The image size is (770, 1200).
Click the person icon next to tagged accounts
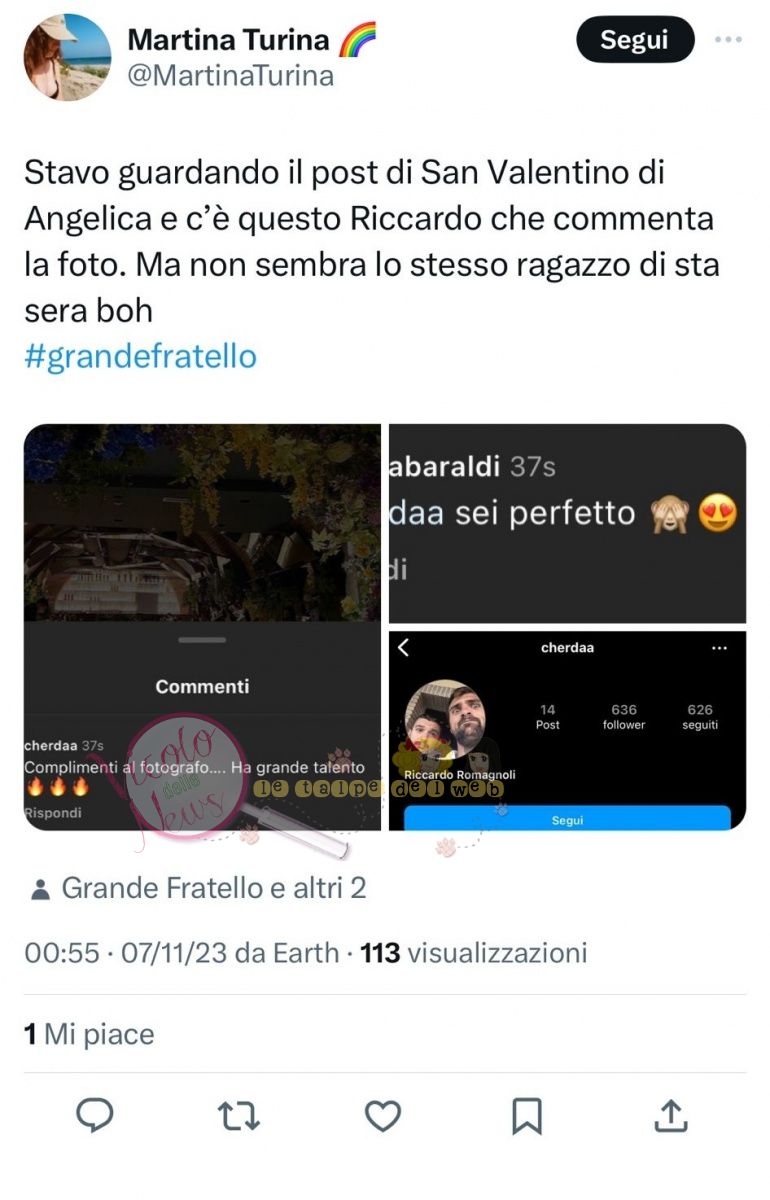click(x=41, y=889)
